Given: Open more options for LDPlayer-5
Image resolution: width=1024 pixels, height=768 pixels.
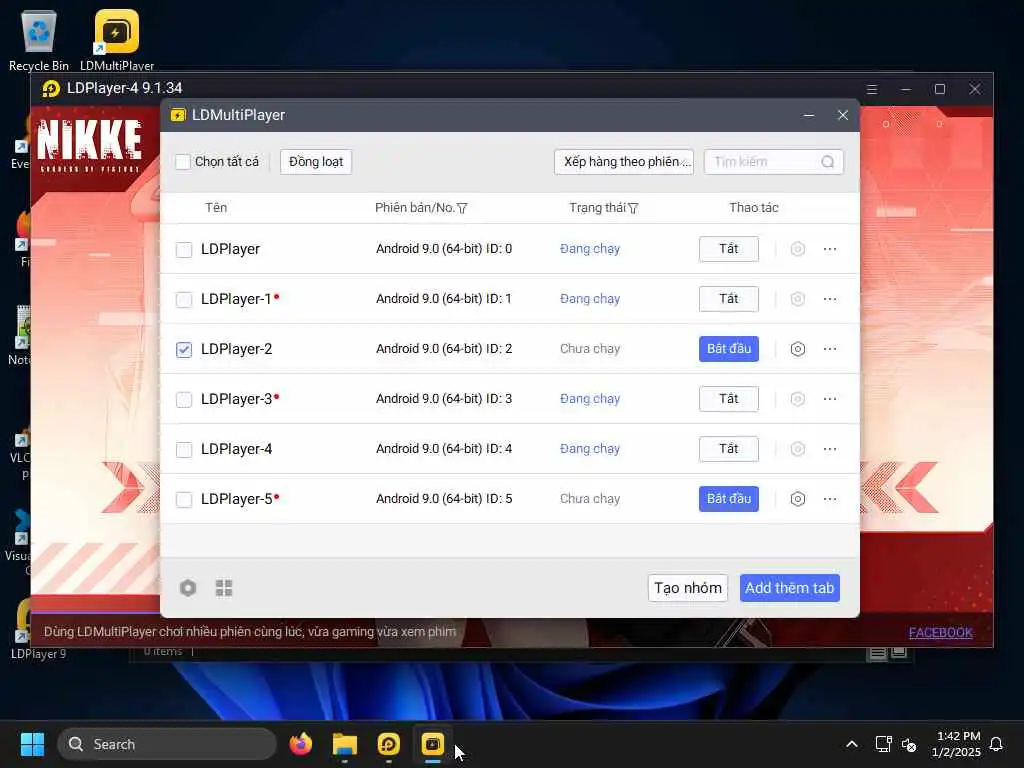Looking at the screenshot, I should 830,499.
